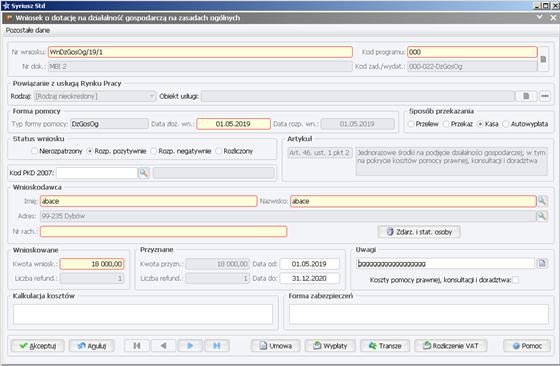Click the Uwagi text field

tap(445, 264)
